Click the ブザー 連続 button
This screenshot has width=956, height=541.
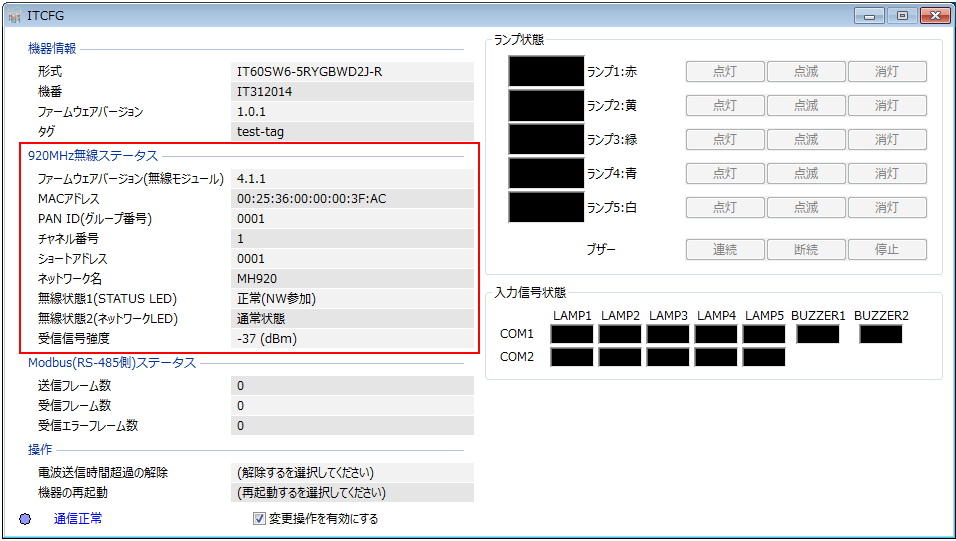pos(724,249)
